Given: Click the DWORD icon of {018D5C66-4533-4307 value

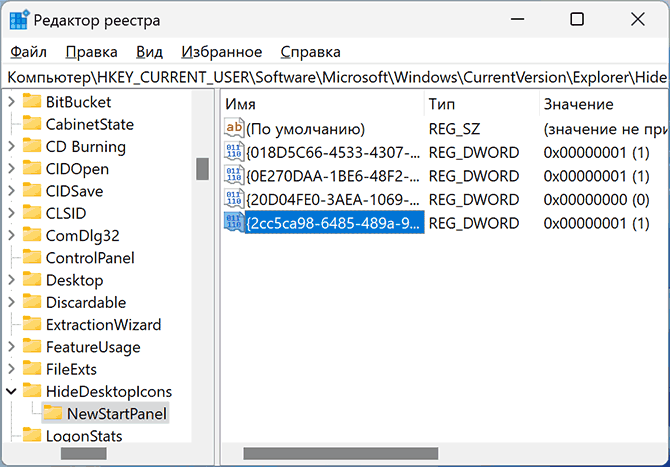Looking at the screenshot, I should tap(234, 152).
